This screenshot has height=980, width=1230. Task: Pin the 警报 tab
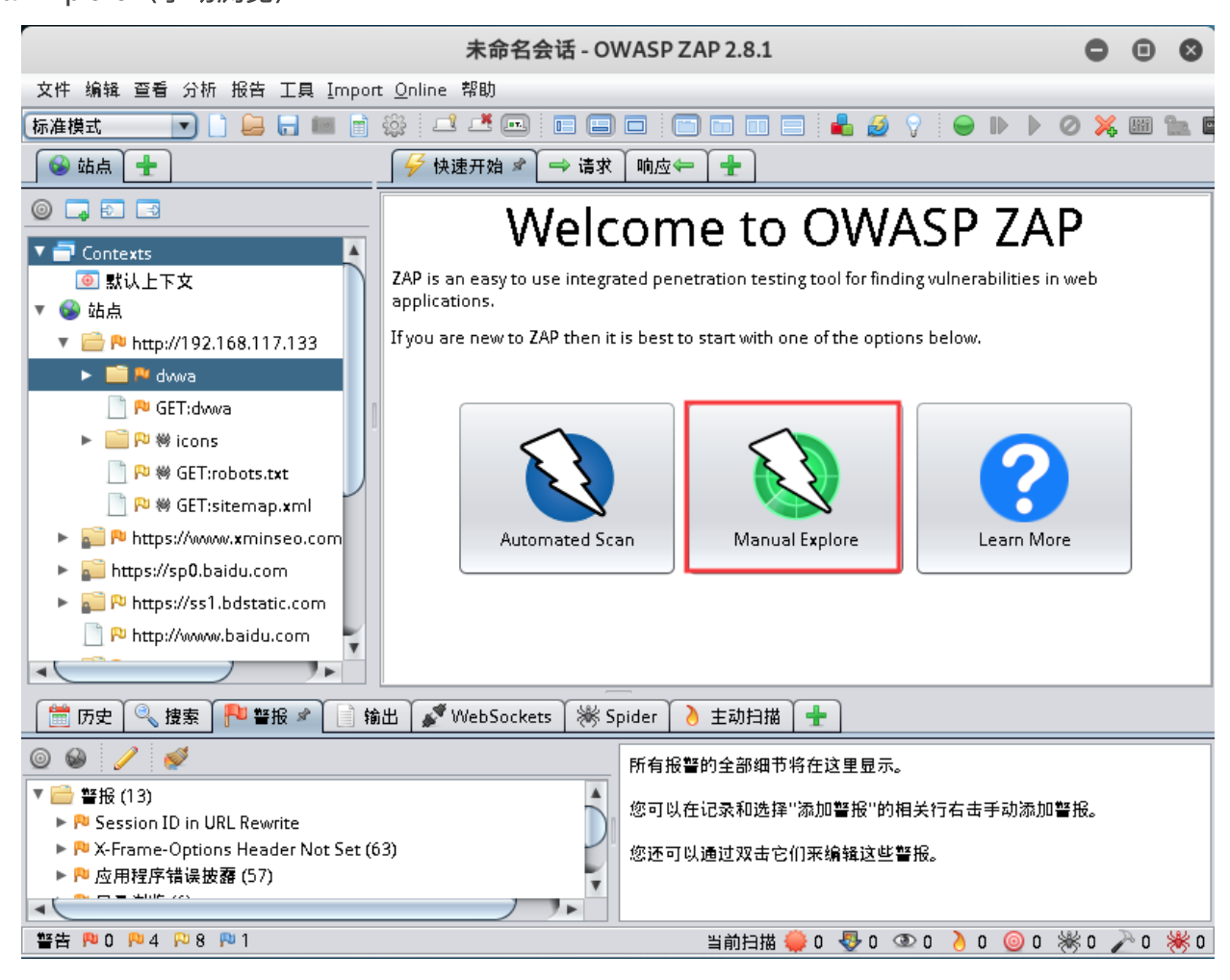[x=305, y=716]
